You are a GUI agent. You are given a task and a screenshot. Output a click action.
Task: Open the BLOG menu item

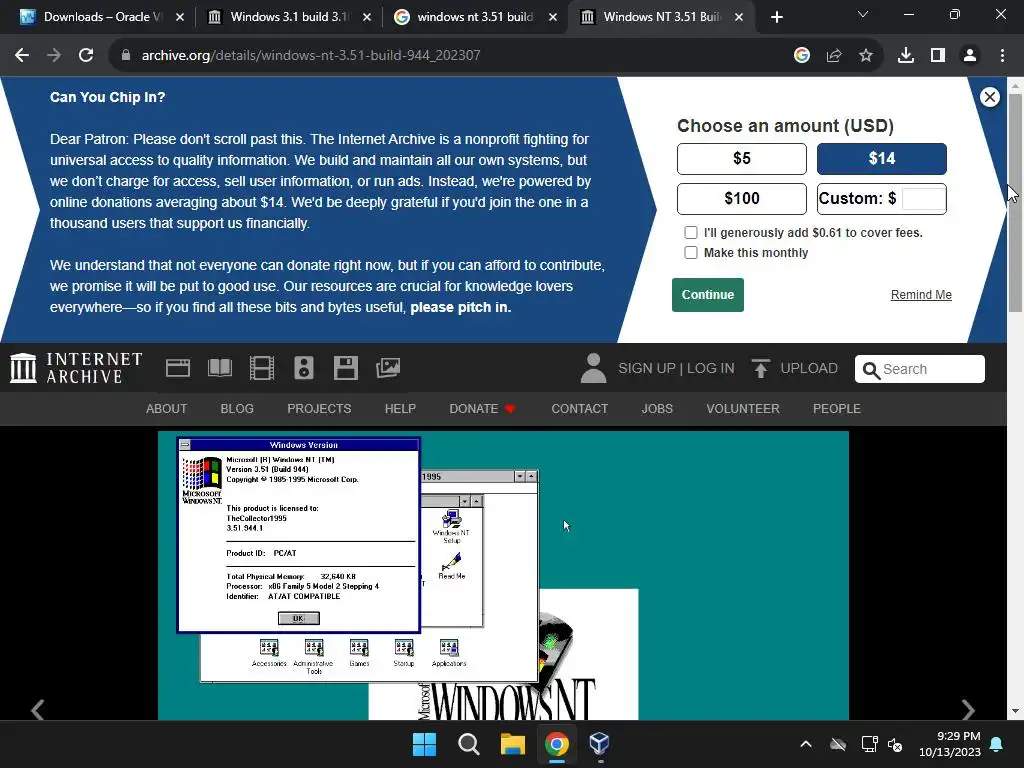[237, 409]
